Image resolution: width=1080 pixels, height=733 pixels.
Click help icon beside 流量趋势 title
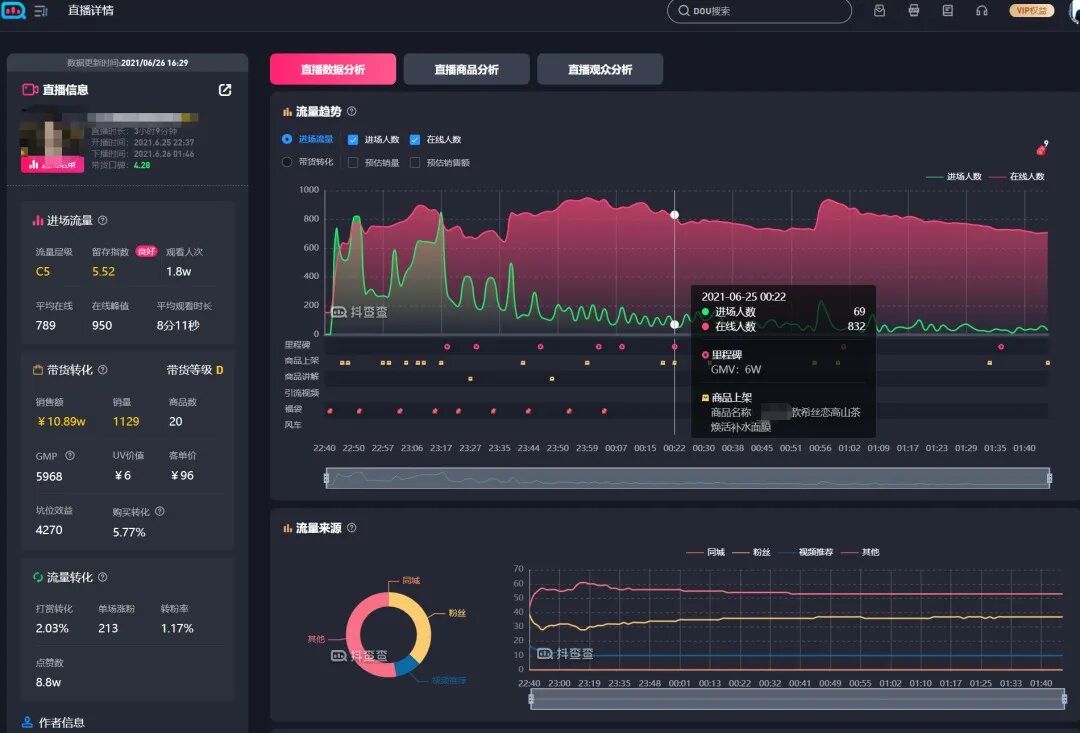pos(352,111)
